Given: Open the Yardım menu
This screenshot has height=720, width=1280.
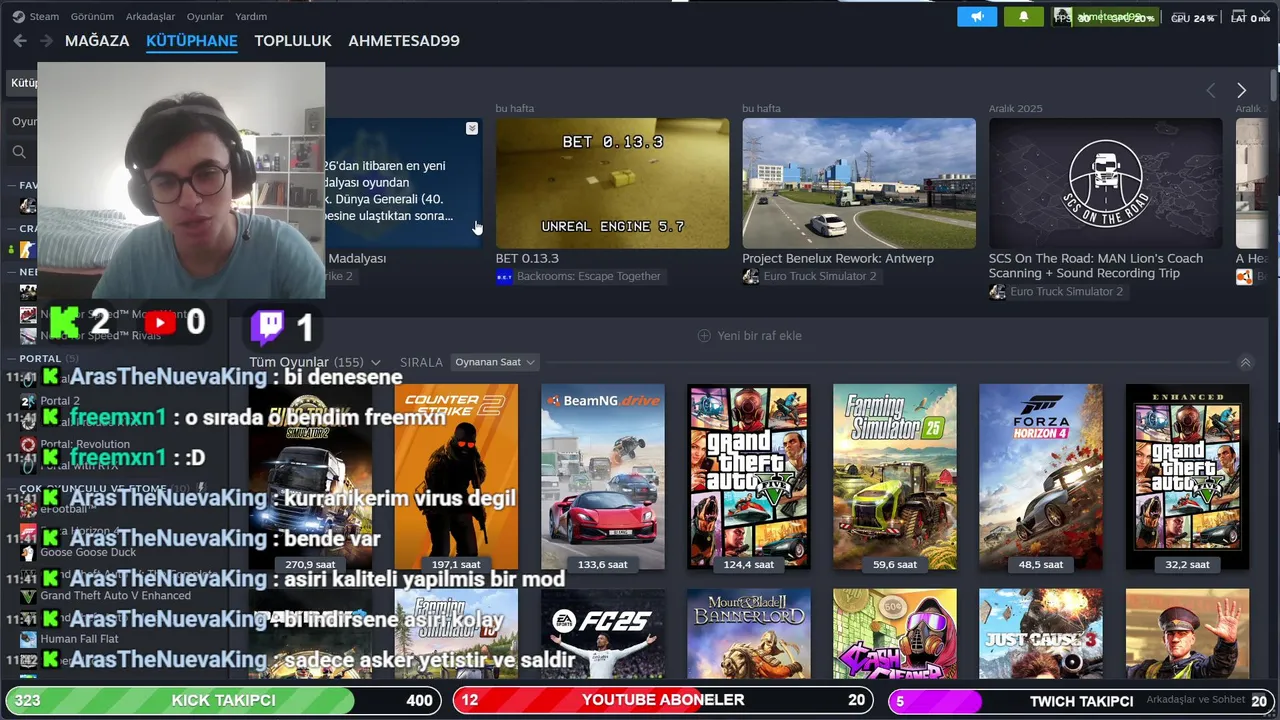Looking at the screenshot, I should pyautogui.click(x=251, y=16).
